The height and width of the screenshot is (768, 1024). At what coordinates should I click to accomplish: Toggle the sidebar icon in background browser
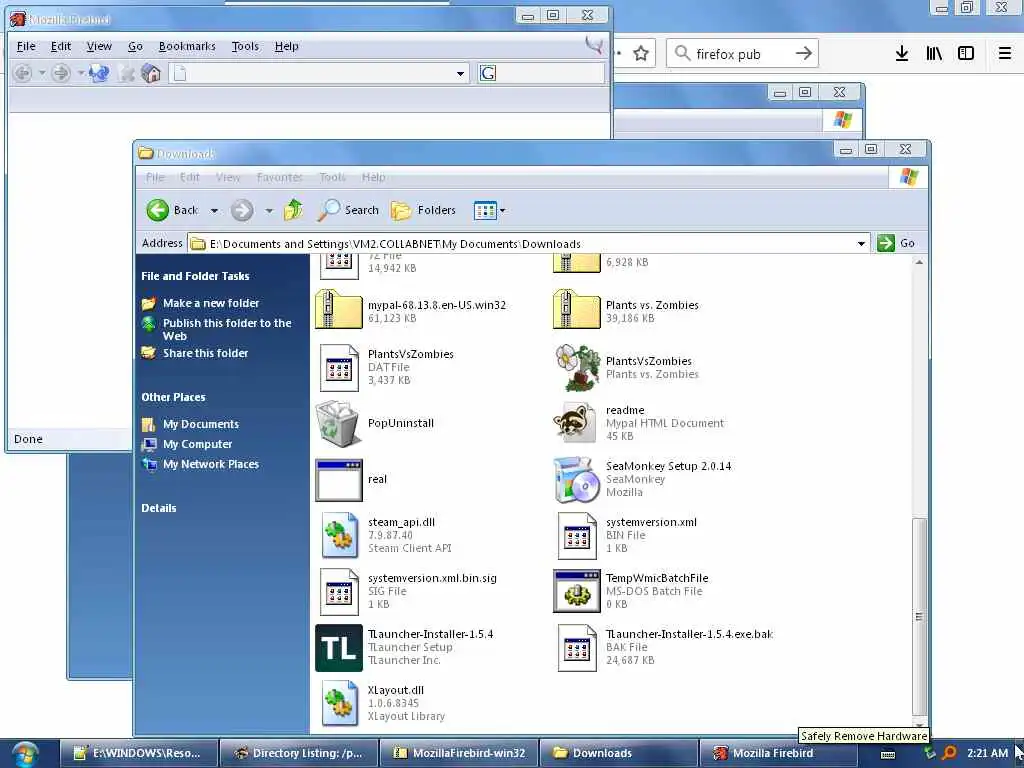(x=966, y=54)
